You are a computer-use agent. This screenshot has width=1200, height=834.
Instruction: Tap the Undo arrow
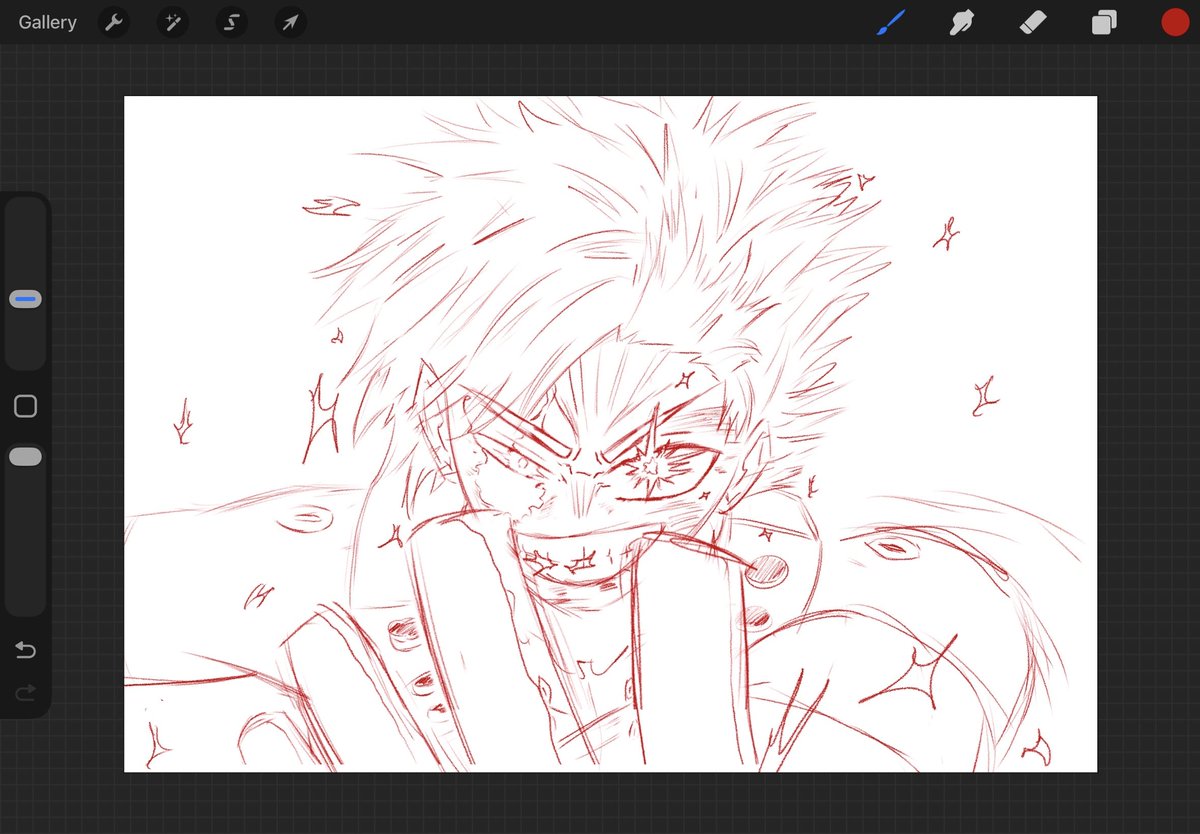[25, 649]
